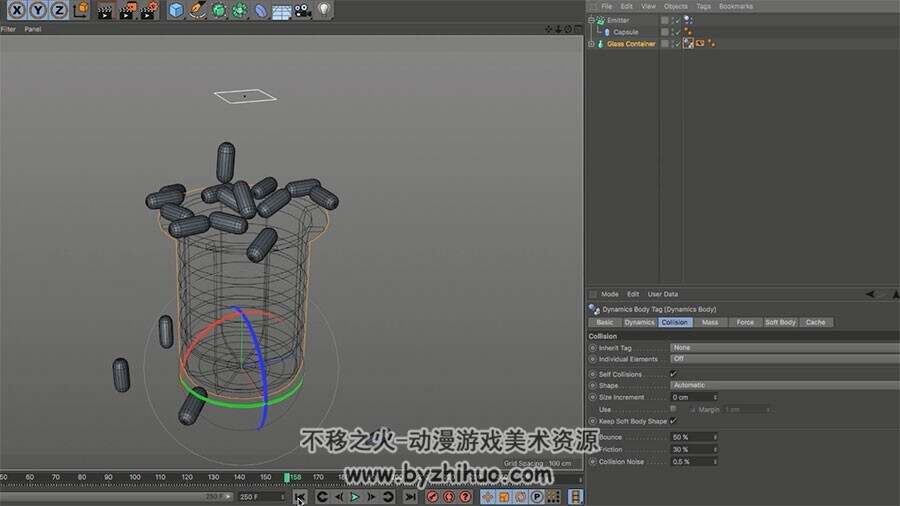The image size is (900, 506).
Task: Add a Camera object icon
Action: pos(303,10)
